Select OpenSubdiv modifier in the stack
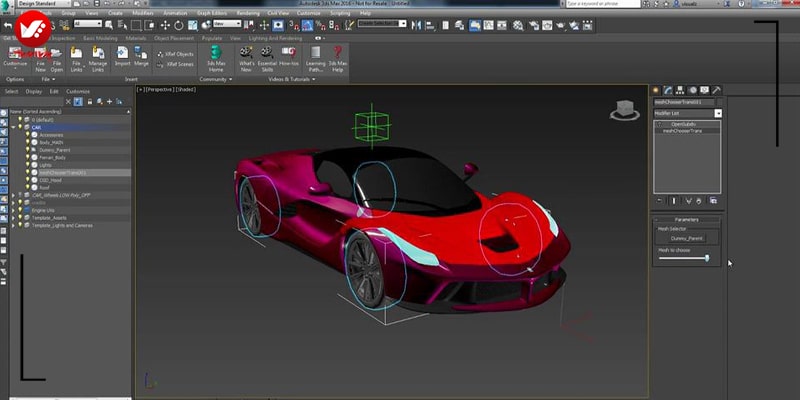This screenshot has width=800, height=400. [x=683, y=124]
